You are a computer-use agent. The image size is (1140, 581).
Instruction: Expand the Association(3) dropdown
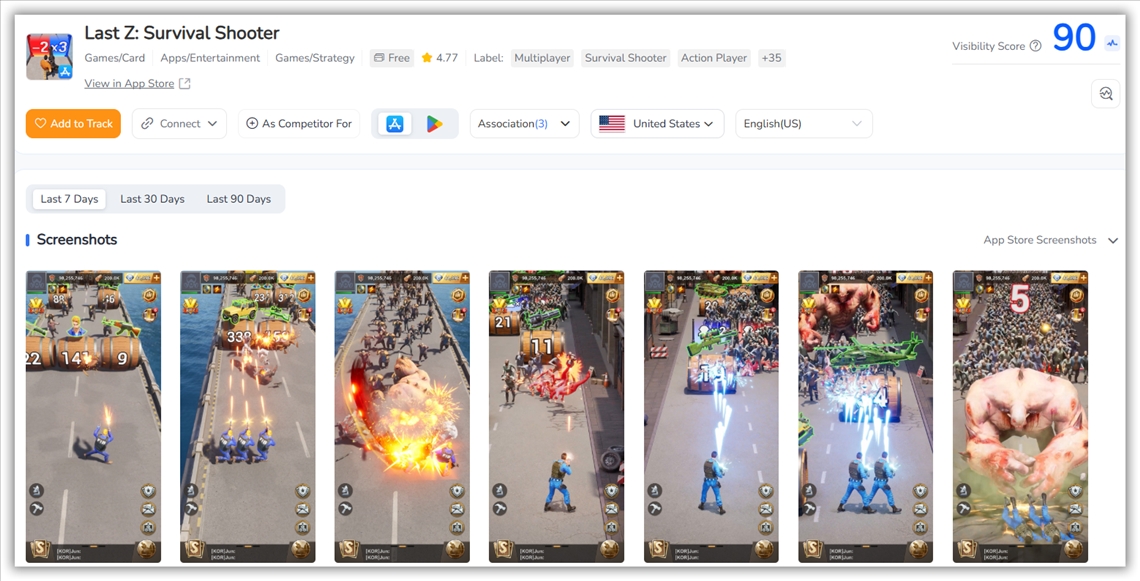(x=524, y=124)
